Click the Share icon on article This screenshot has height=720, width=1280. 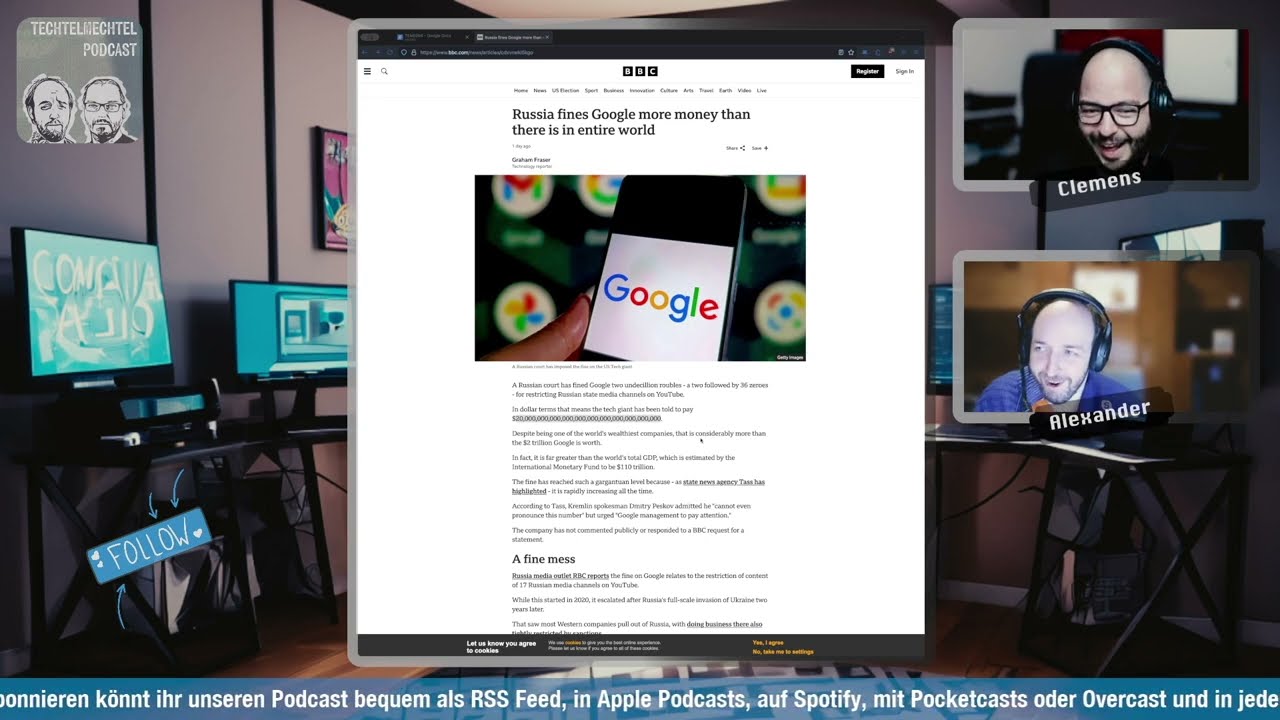pos(736,148)
